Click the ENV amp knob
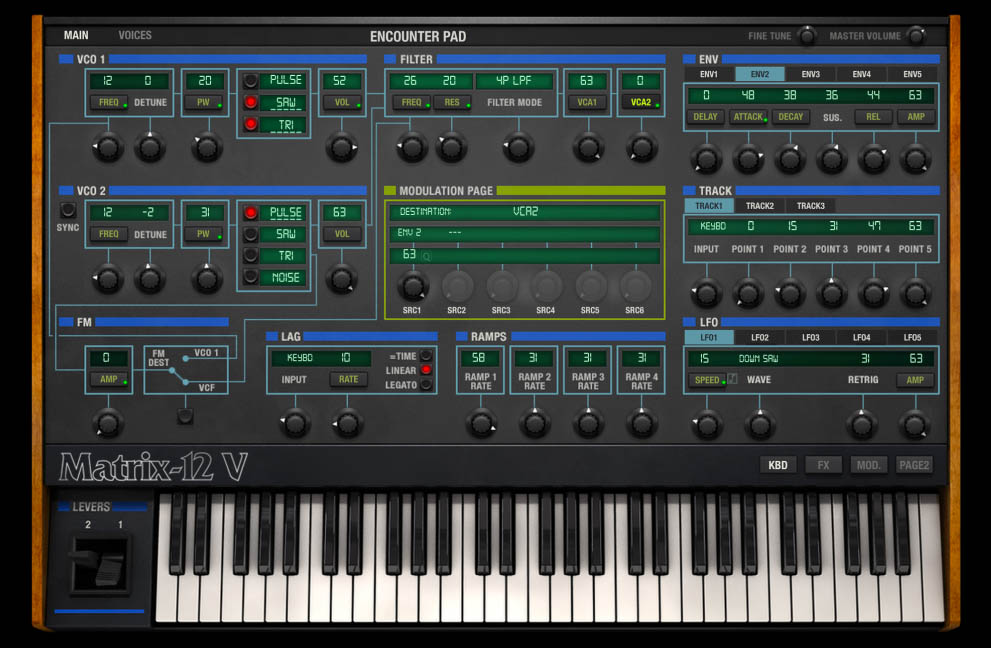The height and width of the screenshot is (648, 991). click(915, 159)
